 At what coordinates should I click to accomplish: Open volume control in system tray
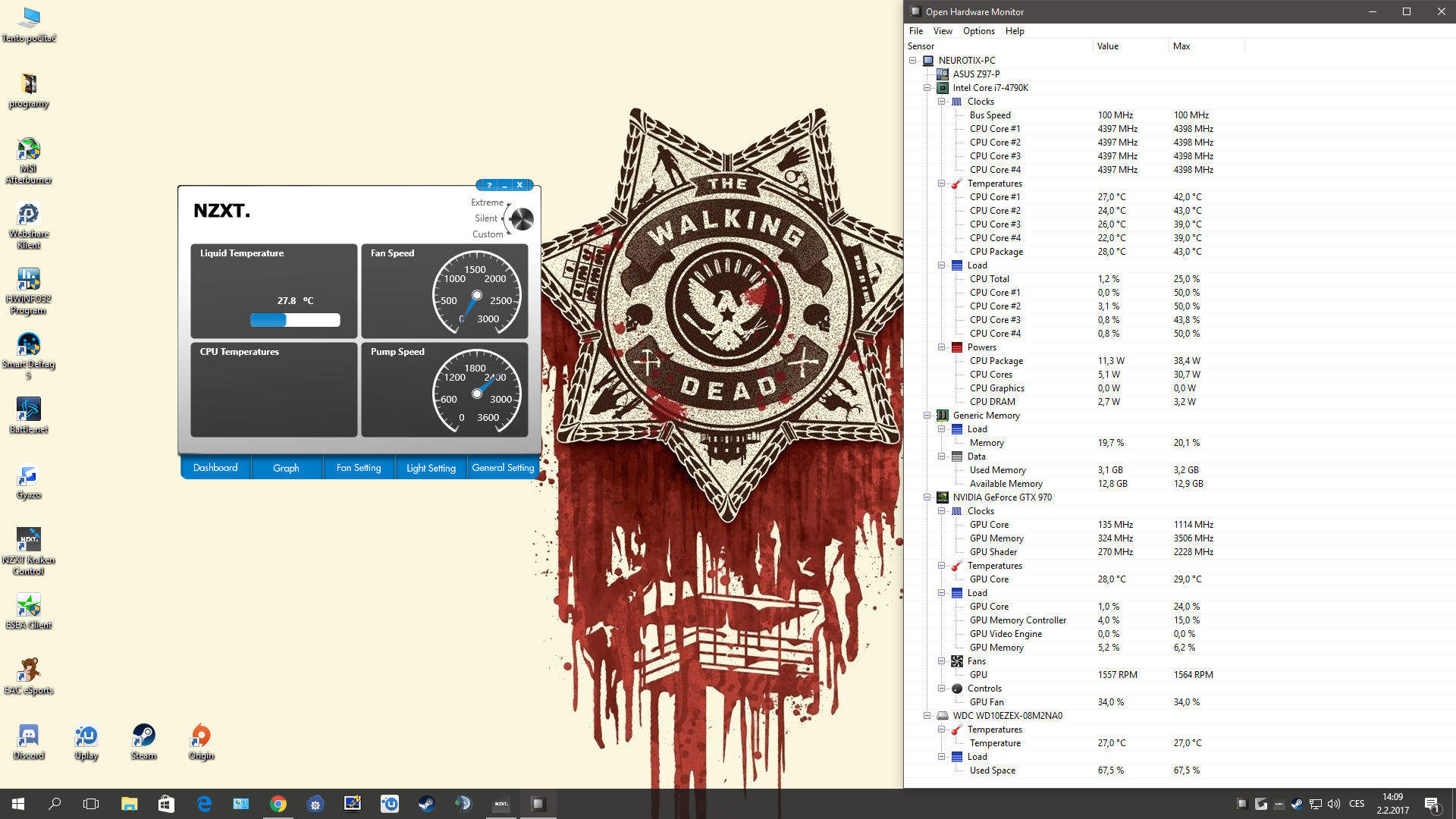coord(1334,804)
